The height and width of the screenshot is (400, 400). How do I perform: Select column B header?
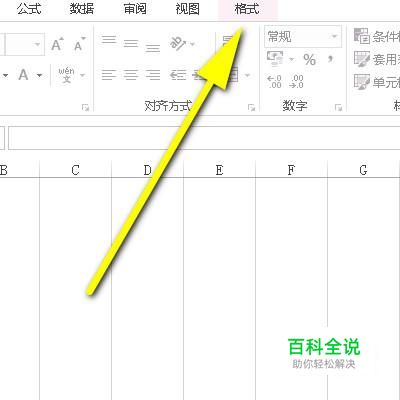coord(19,170)
